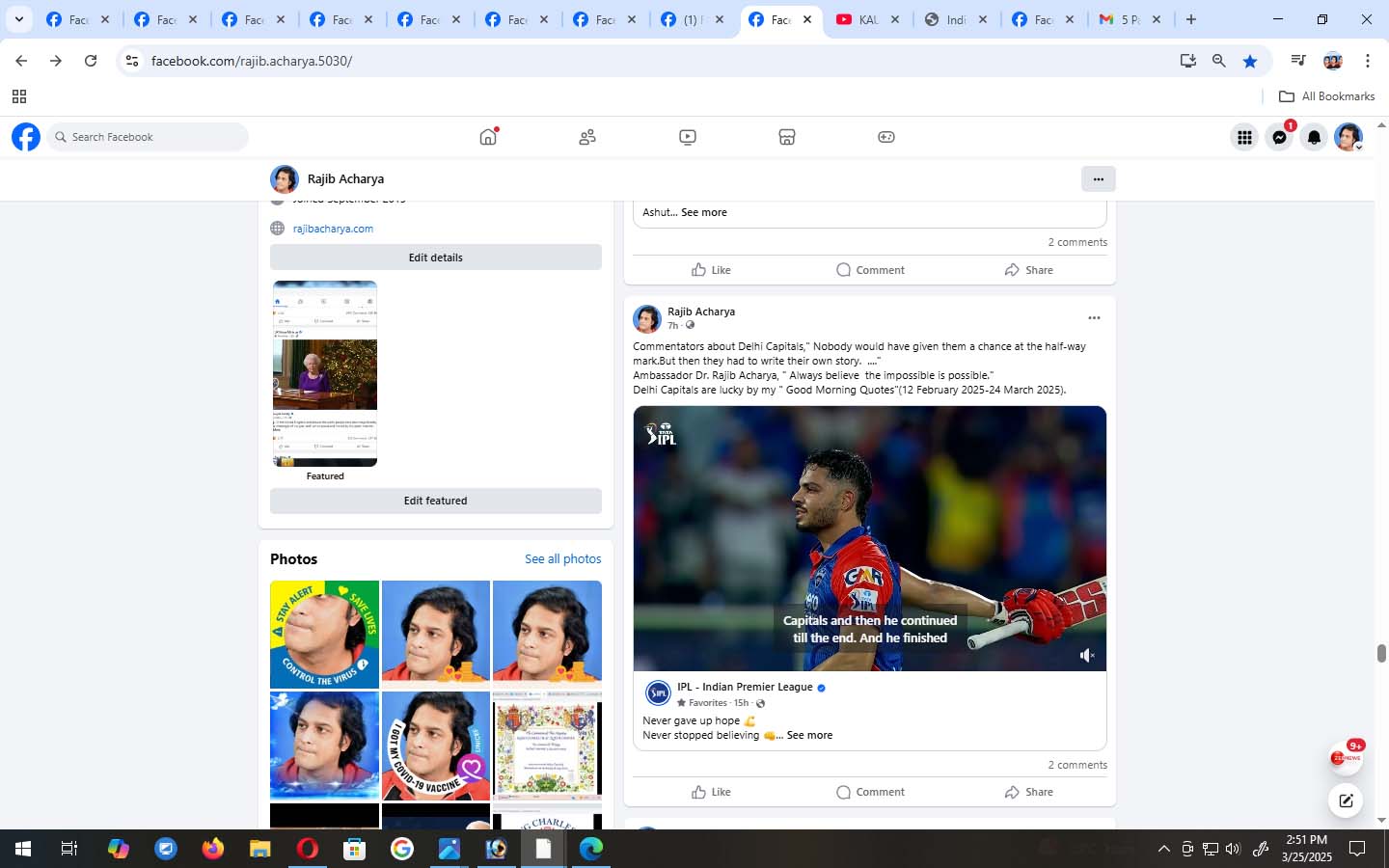Open the floating new message compose icon
This screenshot has height=868, width=1389.
pyautogui.click(x=1346, y=800)
